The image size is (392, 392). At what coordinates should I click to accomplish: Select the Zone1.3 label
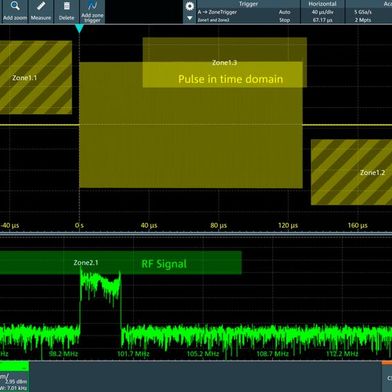(x=225, y=63)
